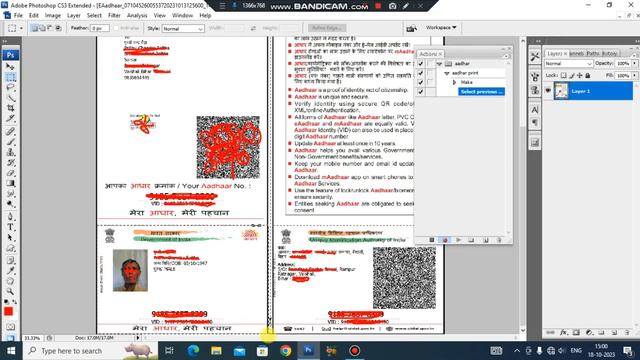
Task: Select the Select previous action step
Action: click(481, 92)
